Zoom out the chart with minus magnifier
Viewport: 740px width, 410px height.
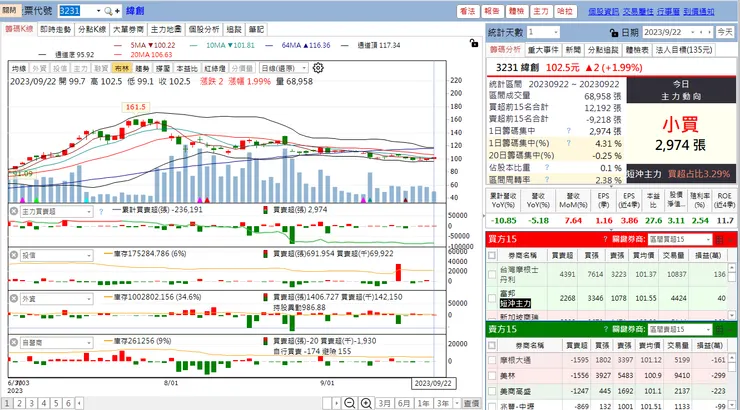(350, 403)
